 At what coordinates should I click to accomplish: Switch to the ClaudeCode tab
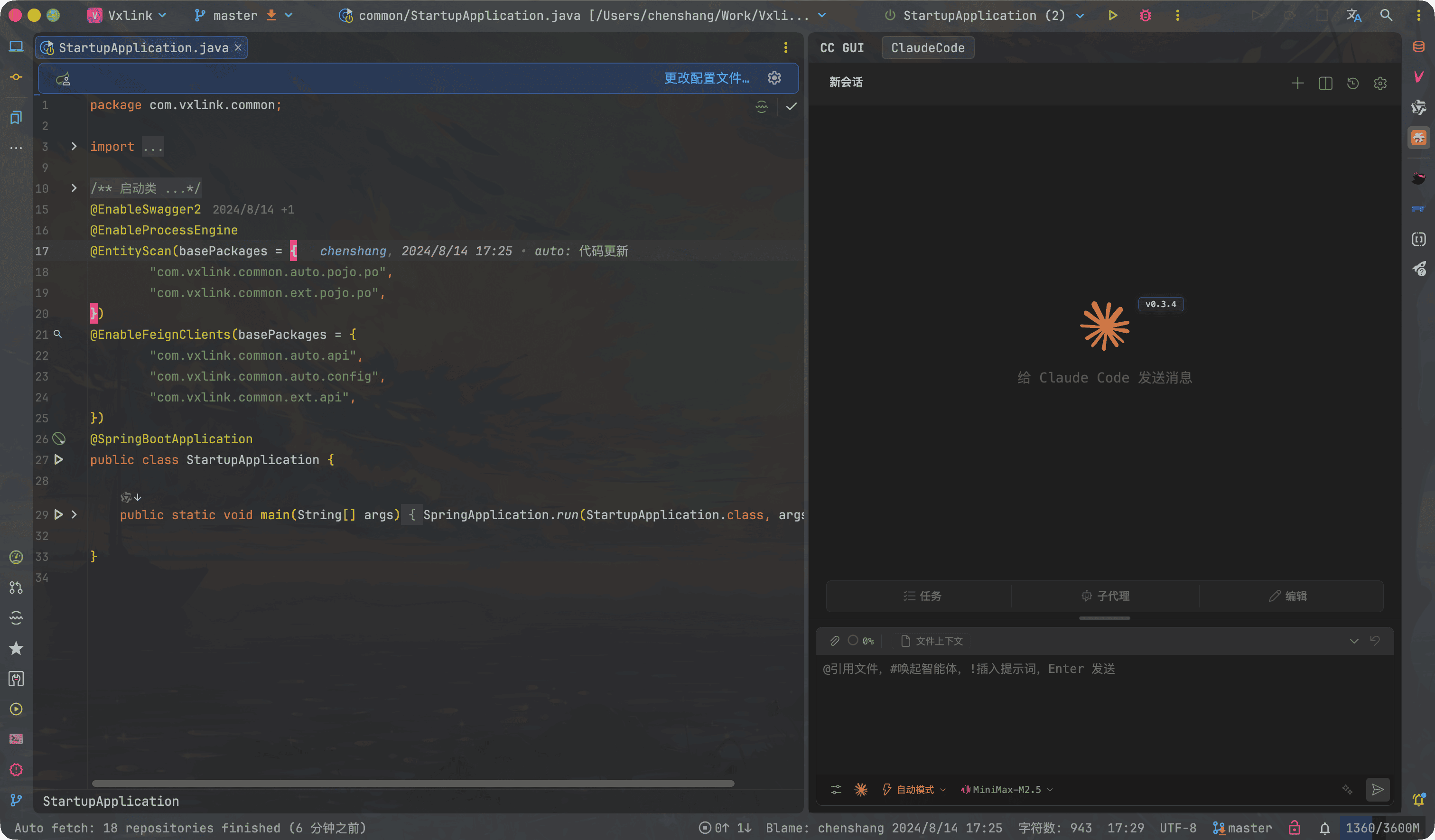tap(927, 48)
